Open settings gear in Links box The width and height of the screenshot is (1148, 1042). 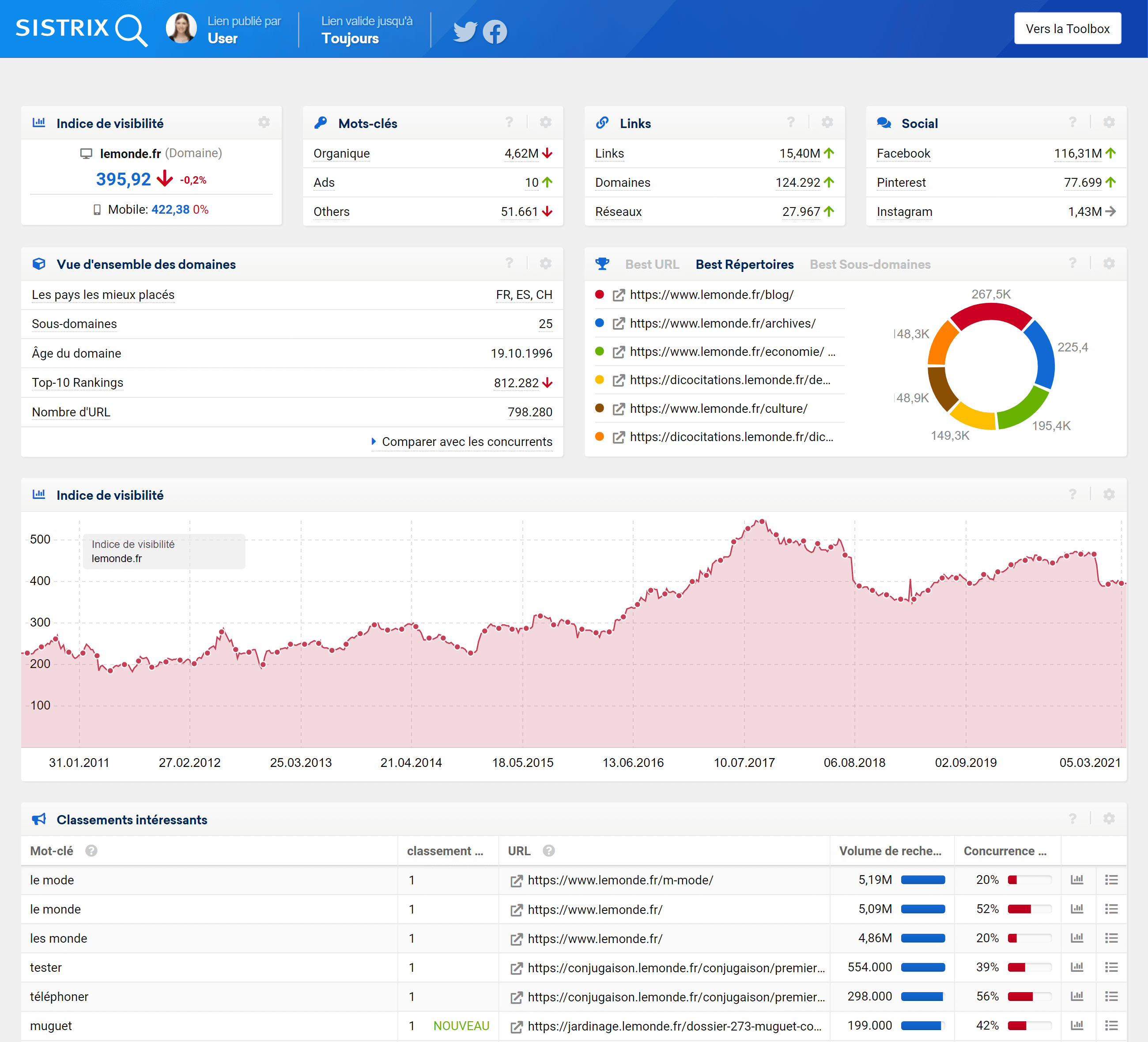coord(827,122)
